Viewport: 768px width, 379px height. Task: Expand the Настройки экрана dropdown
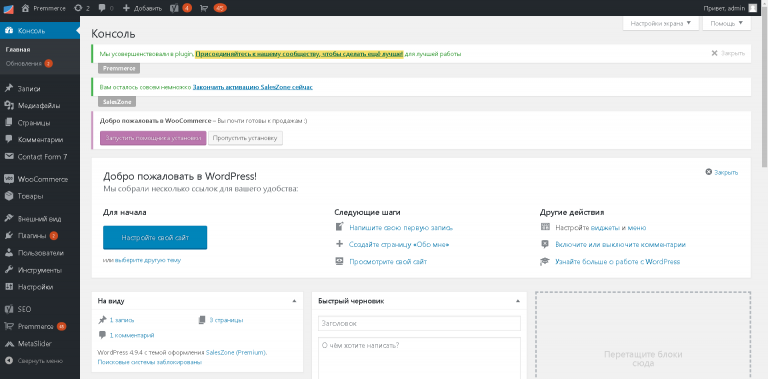click(660, 23)
